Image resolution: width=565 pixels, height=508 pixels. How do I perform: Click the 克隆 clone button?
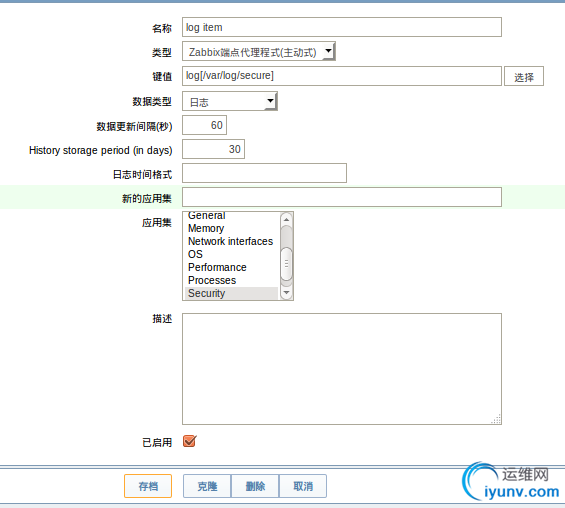pos(207,486)
